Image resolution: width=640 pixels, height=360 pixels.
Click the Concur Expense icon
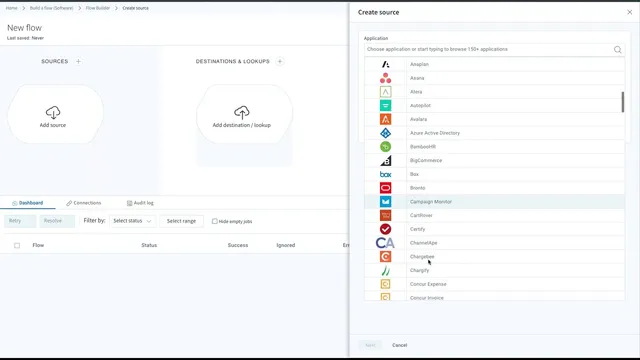tap(385, 284)
